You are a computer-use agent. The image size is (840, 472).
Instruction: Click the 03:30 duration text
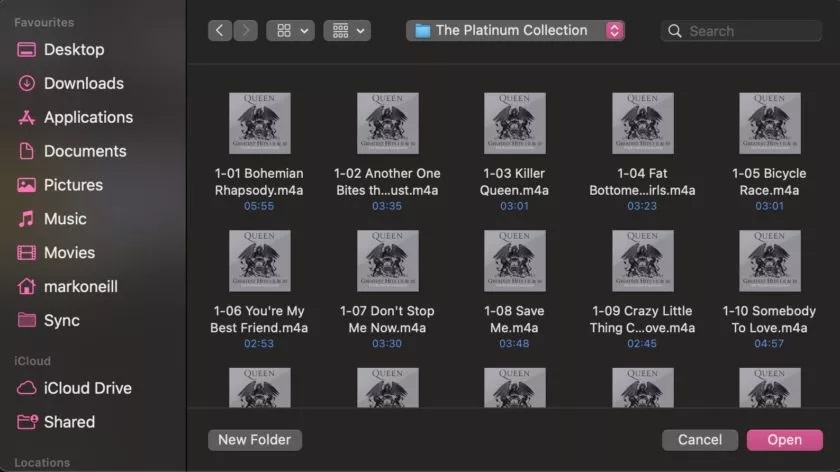[387, 344]
